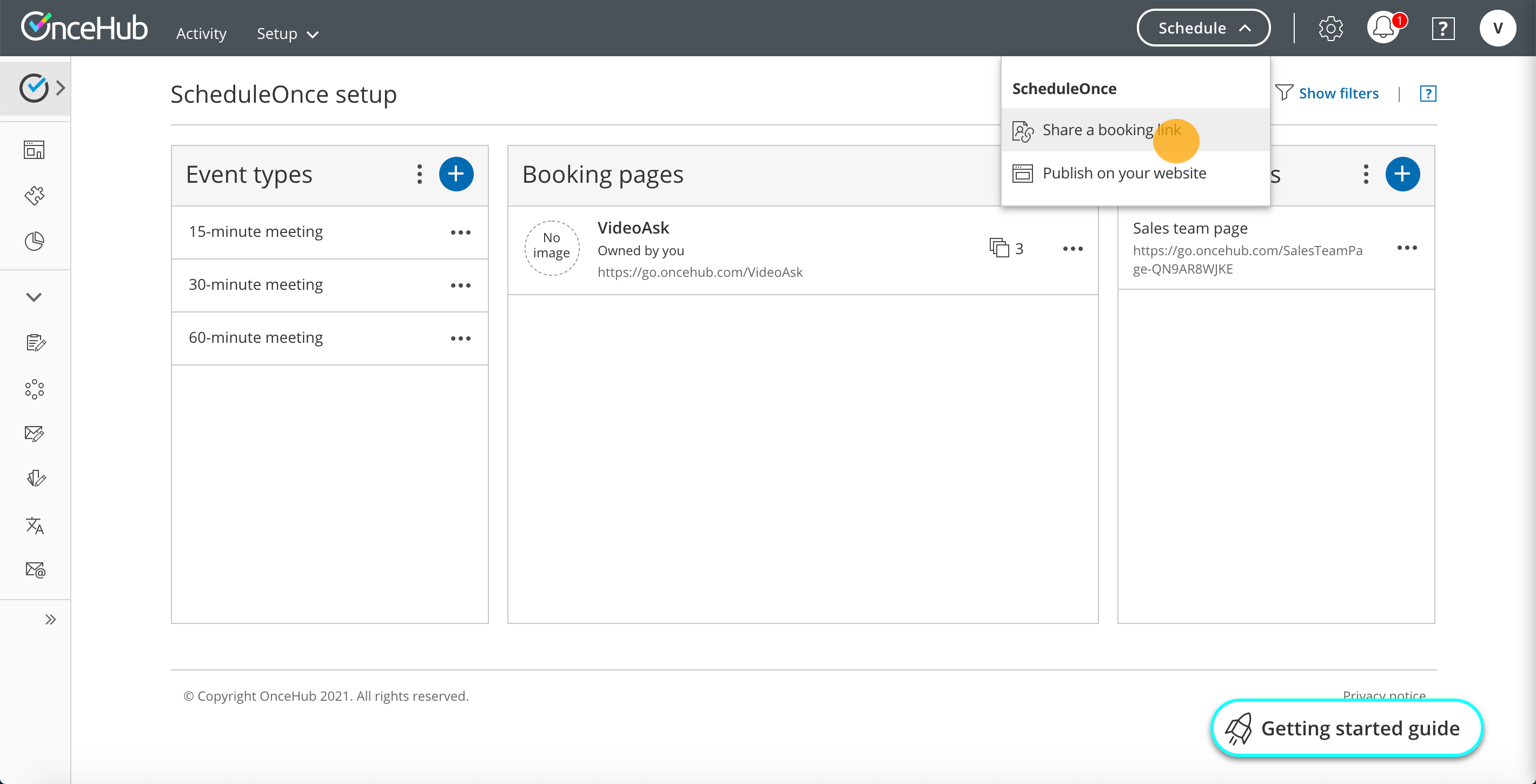This screenshot has height=784, width=1536.
Task: Open the notification templates envelope icon
Action: [x=34, y=434]
